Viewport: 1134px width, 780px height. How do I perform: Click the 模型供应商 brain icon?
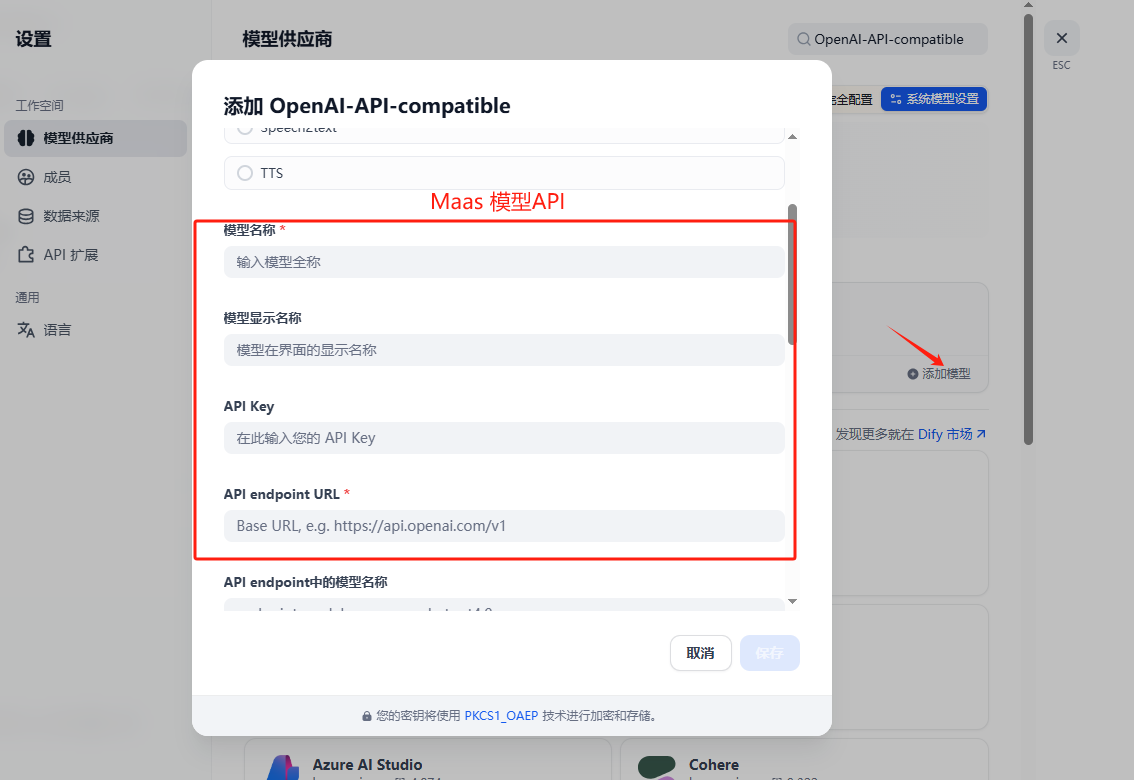point(26,138)
